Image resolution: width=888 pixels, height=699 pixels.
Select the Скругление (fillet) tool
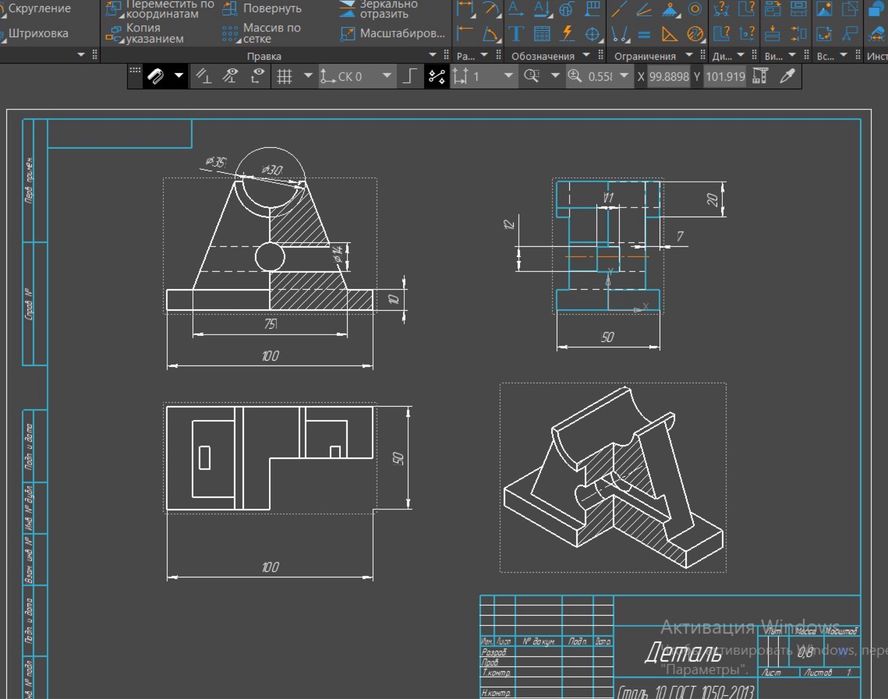(x=35, y=8)
